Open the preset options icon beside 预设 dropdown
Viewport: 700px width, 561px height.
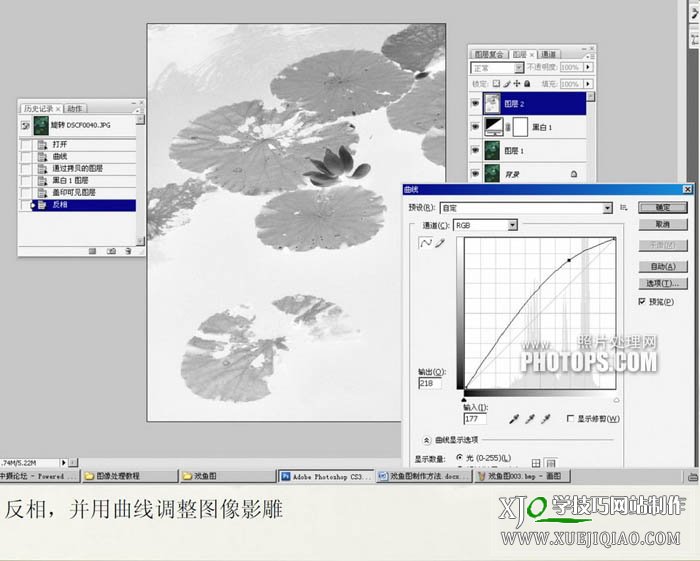coord(624,208)
